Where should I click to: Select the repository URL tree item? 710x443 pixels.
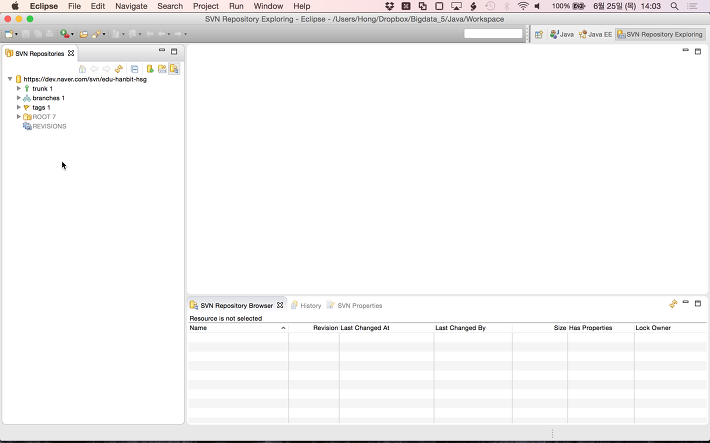tap(85, 79)
